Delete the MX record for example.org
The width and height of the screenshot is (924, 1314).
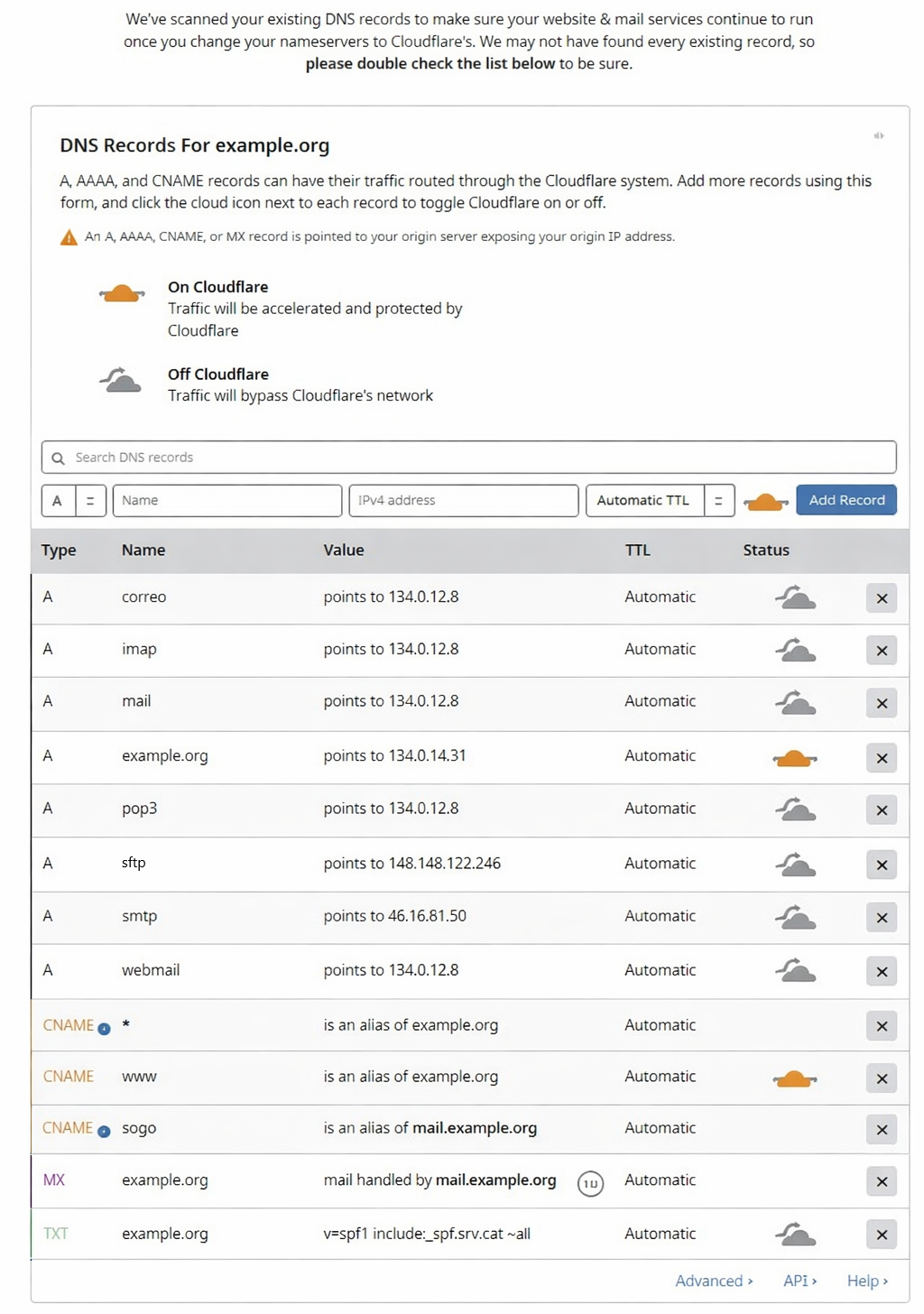tap(881, 1181)
